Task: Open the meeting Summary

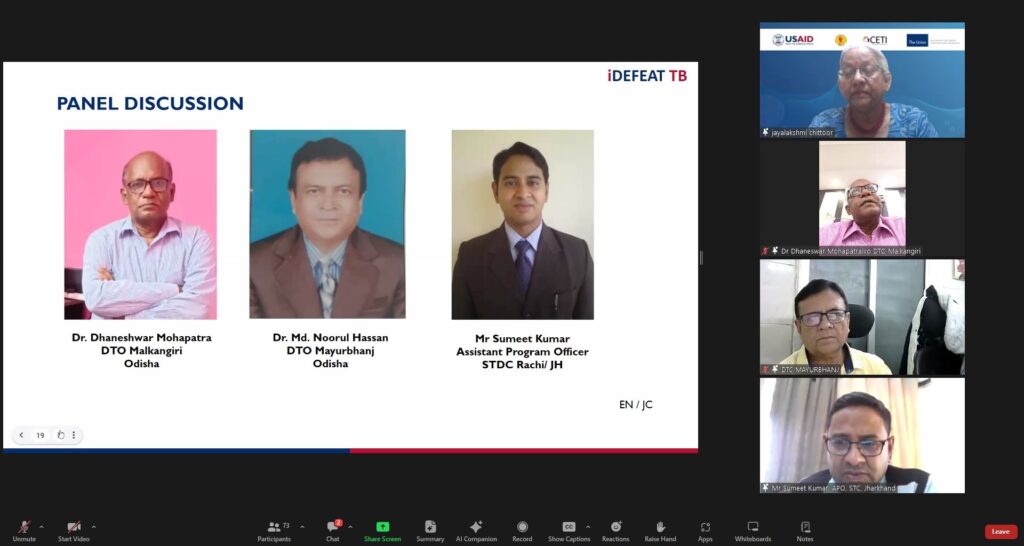Action: point(430,530)
